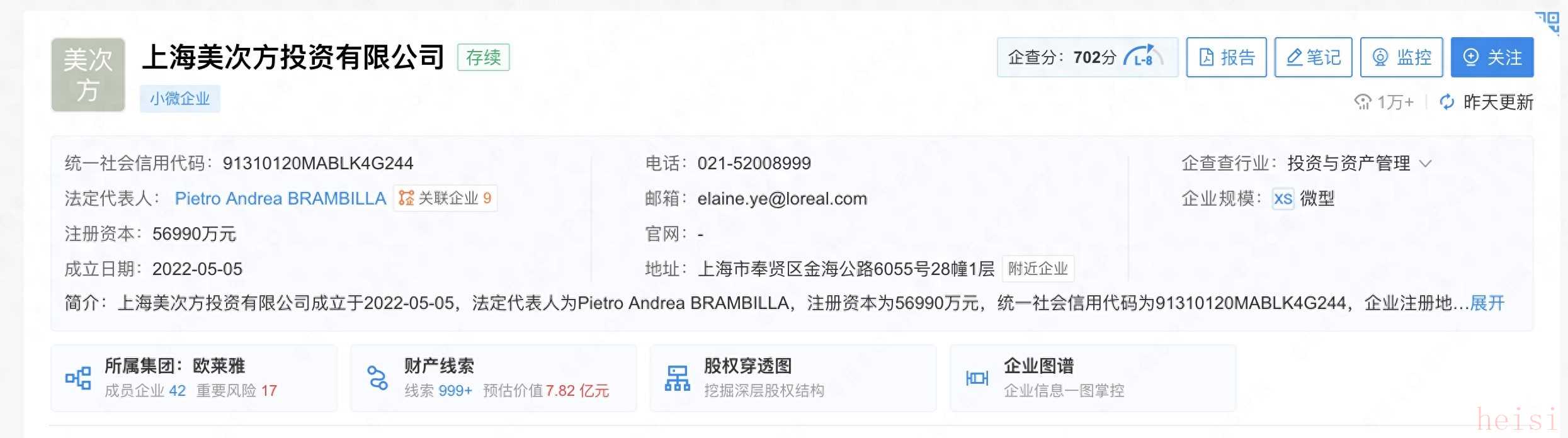Click the 小微企业 tag
Viewport: 1568px width, 438px height.
179,99
